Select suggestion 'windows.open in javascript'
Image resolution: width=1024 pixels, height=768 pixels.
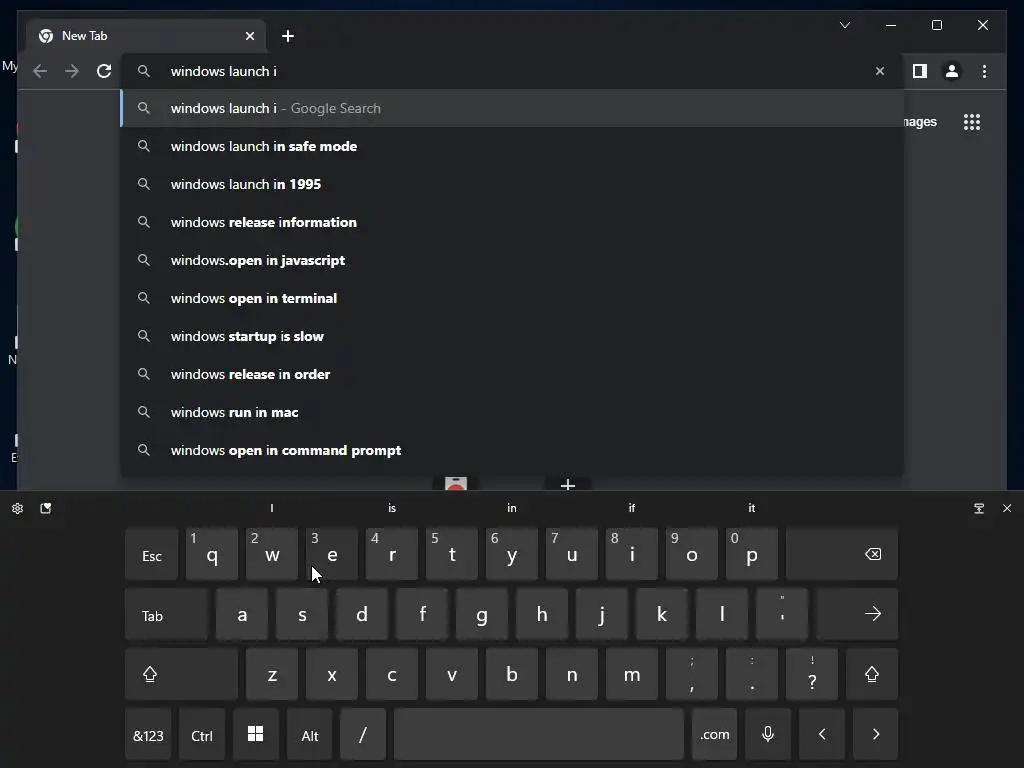[513, 260]
